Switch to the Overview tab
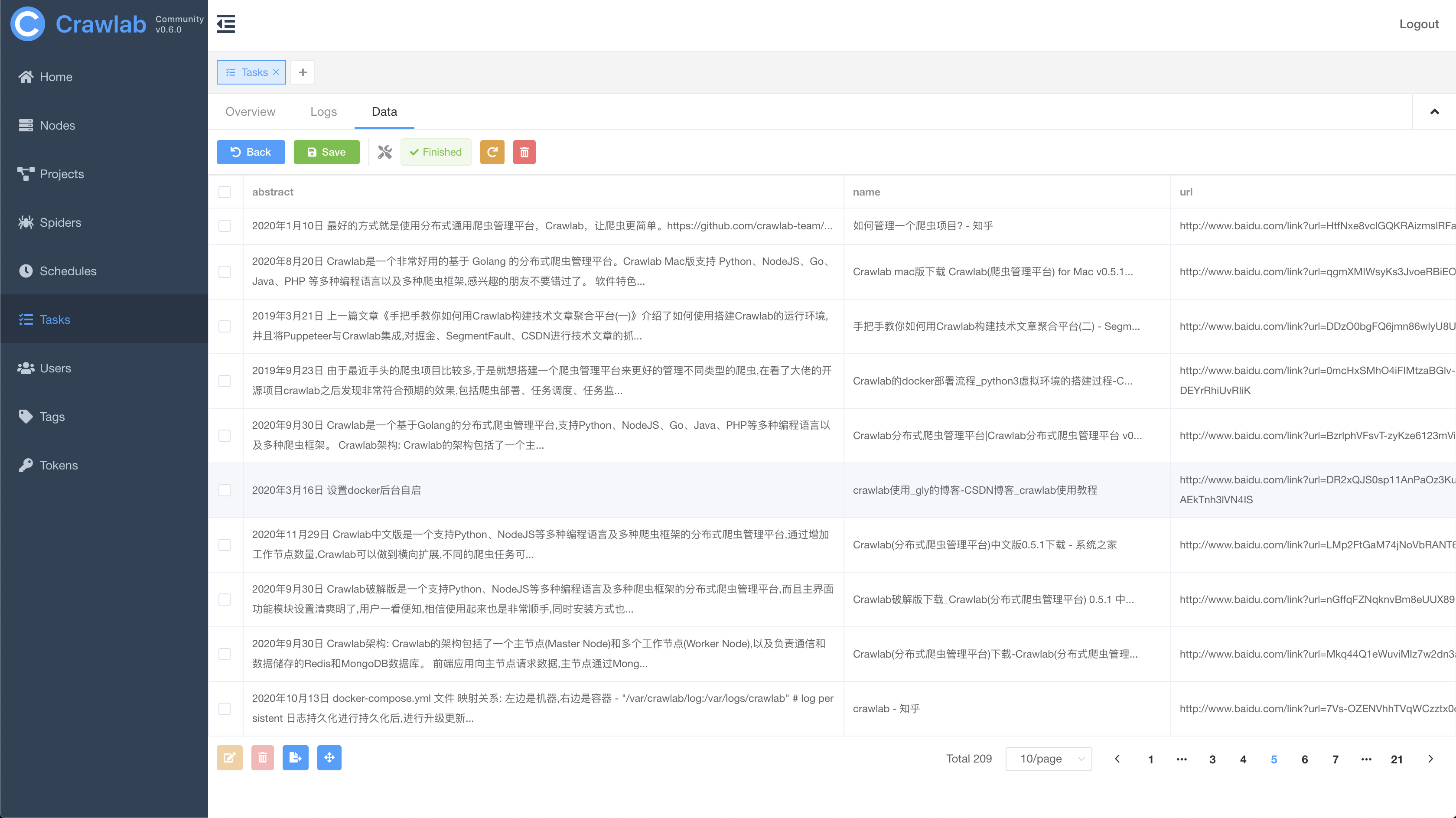Image resolution: width=1456 pixels, height=818 pixels. tap(250, 111)
